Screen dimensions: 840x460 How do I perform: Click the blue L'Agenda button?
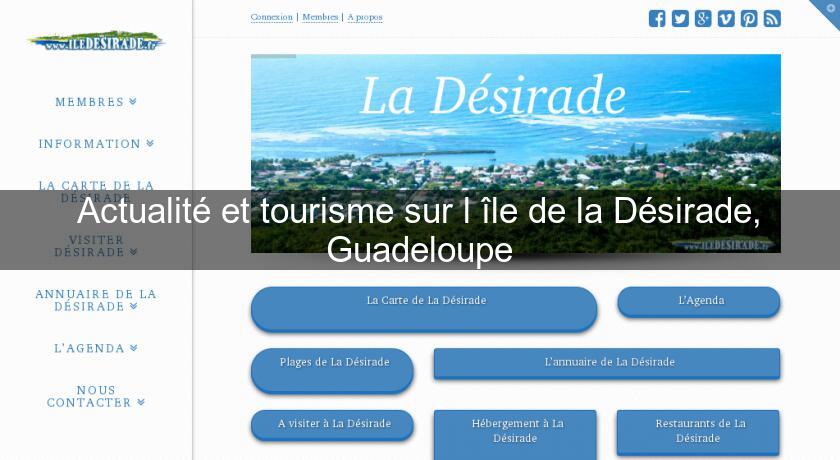click(x=699, y=301)
